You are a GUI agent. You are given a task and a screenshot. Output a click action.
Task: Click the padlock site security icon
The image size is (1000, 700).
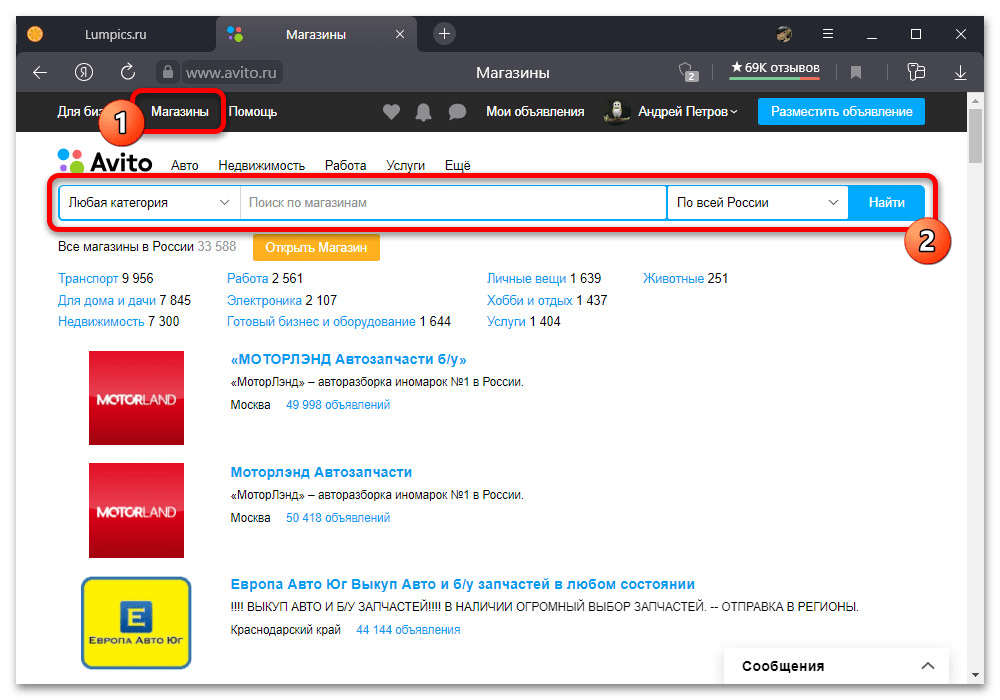point(168,72)
